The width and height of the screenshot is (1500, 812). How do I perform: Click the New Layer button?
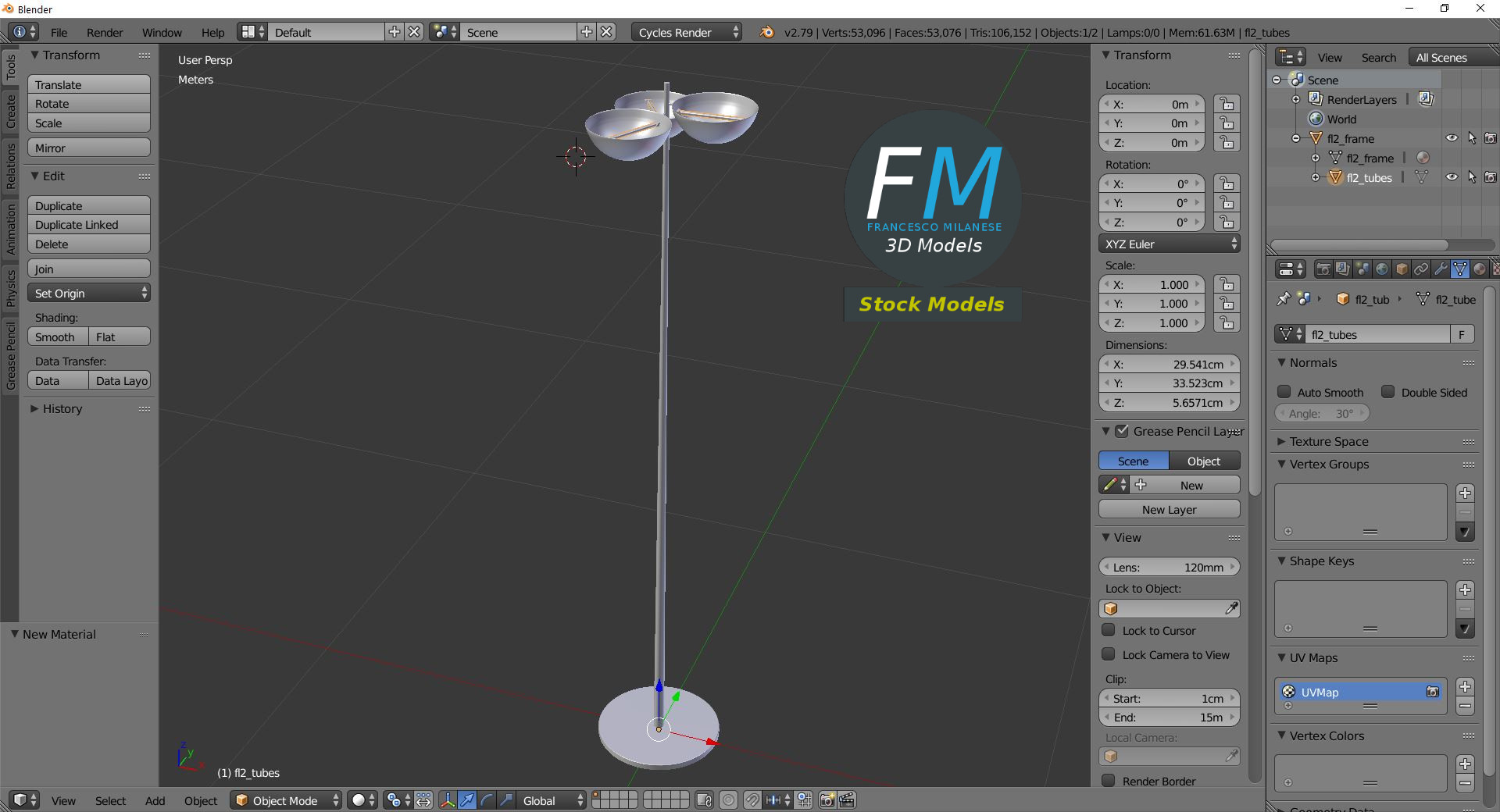pos(1169,509)
